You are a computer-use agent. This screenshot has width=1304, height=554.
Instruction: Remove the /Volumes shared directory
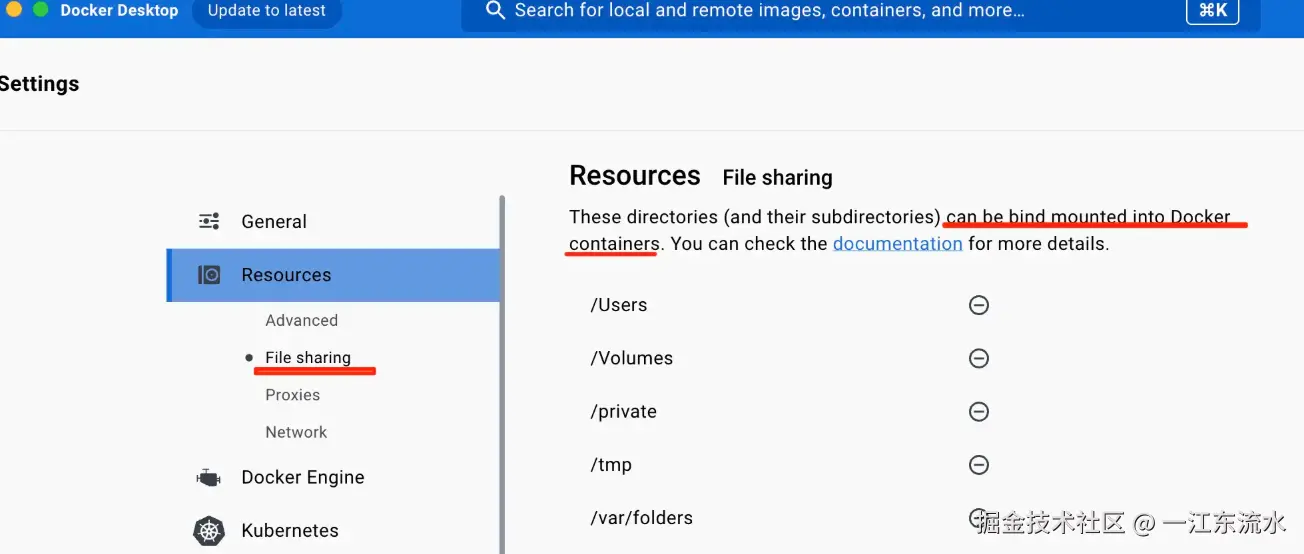click(979, 358)
